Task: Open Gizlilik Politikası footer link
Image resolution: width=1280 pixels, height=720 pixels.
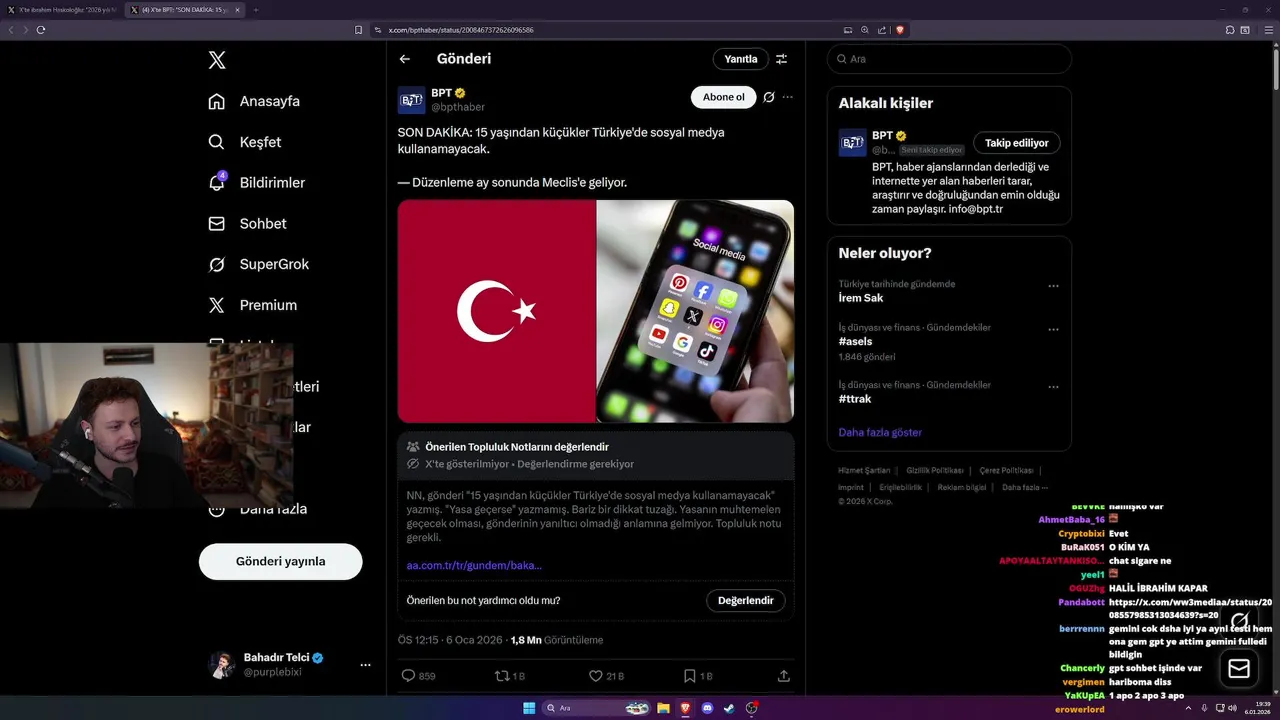Action: point(935,470)
